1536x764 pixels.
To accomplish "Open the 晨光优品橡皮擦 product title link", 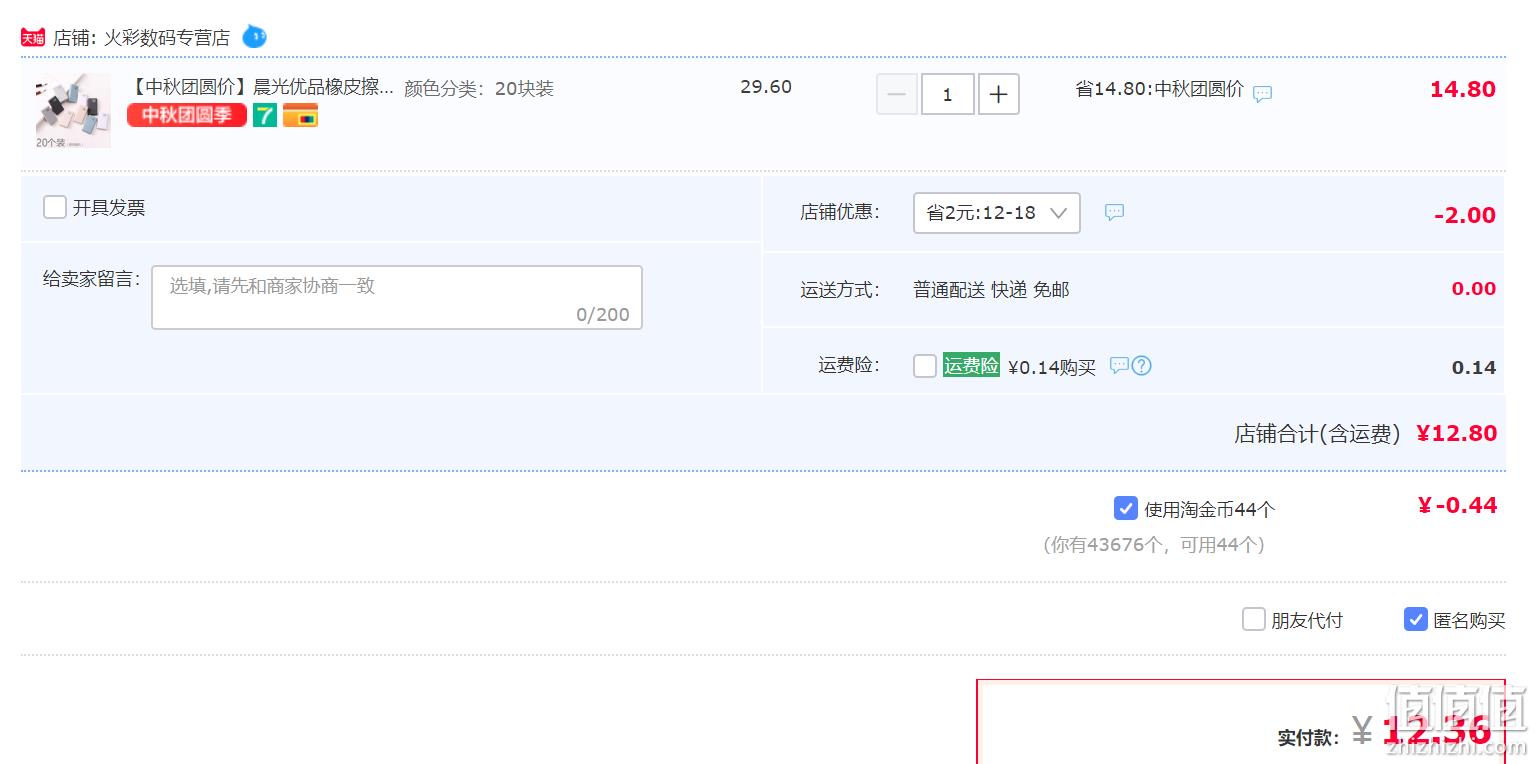I will pyautogui.click(x=261, y=88).
